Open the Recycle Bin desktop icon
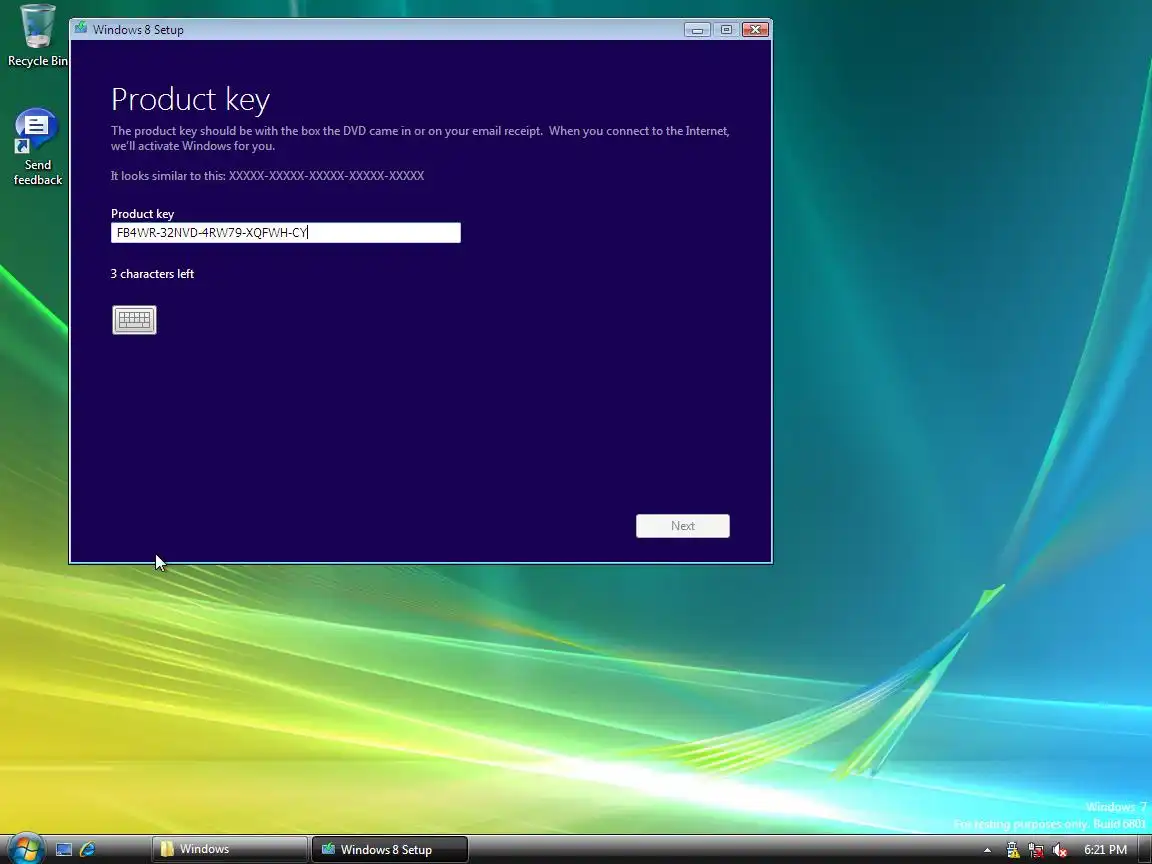This screenshot has height=864, width=1152. (x=37, y=36)
